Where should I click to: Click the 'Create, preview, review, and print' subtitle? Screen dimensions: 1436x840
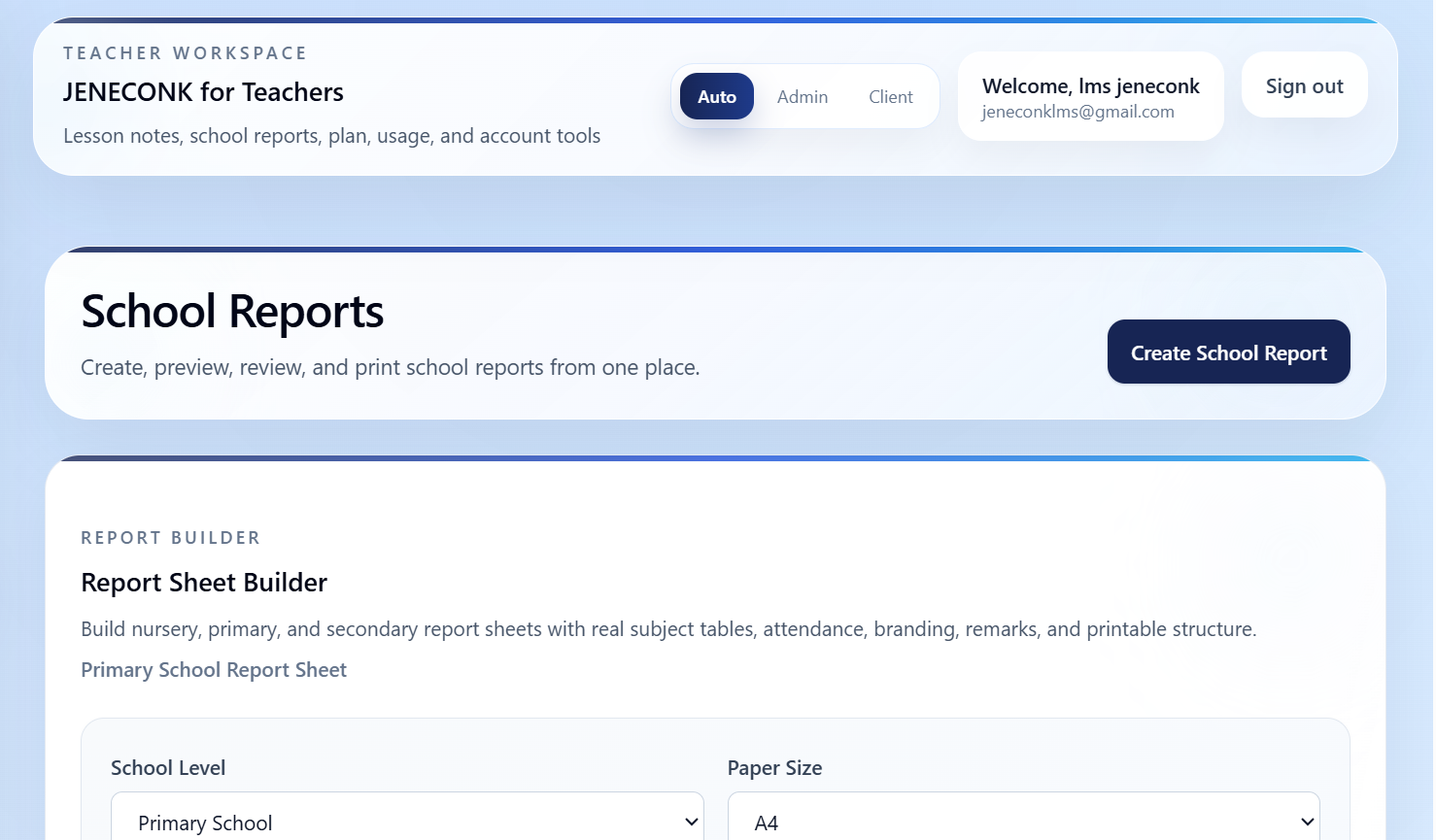click(391, 368)
